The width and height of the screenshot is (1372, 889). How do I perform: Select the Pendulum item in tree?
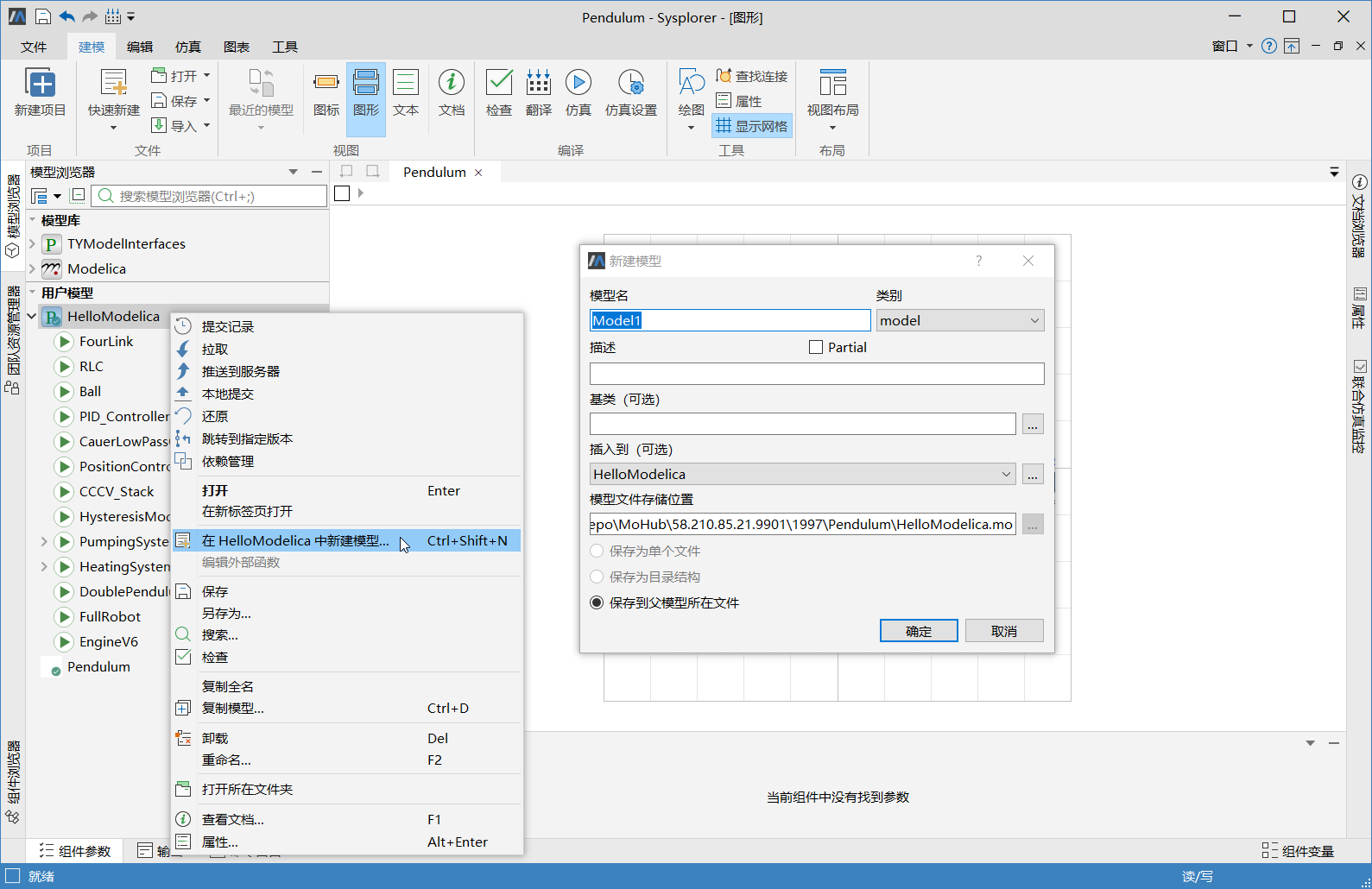tap(98, 666)
